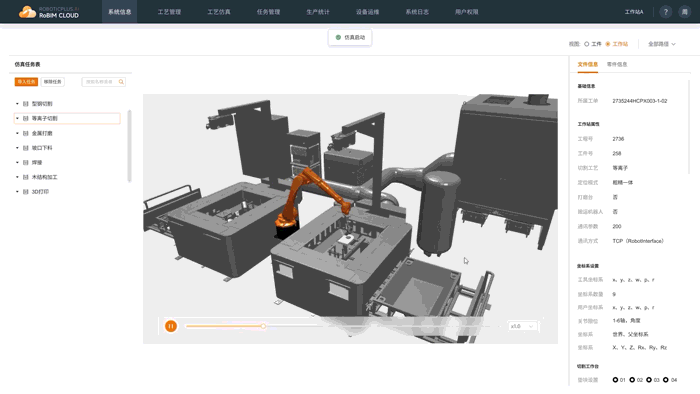Select cutting workbench option 02
This screenshot has width=700, height=394.
632,380
